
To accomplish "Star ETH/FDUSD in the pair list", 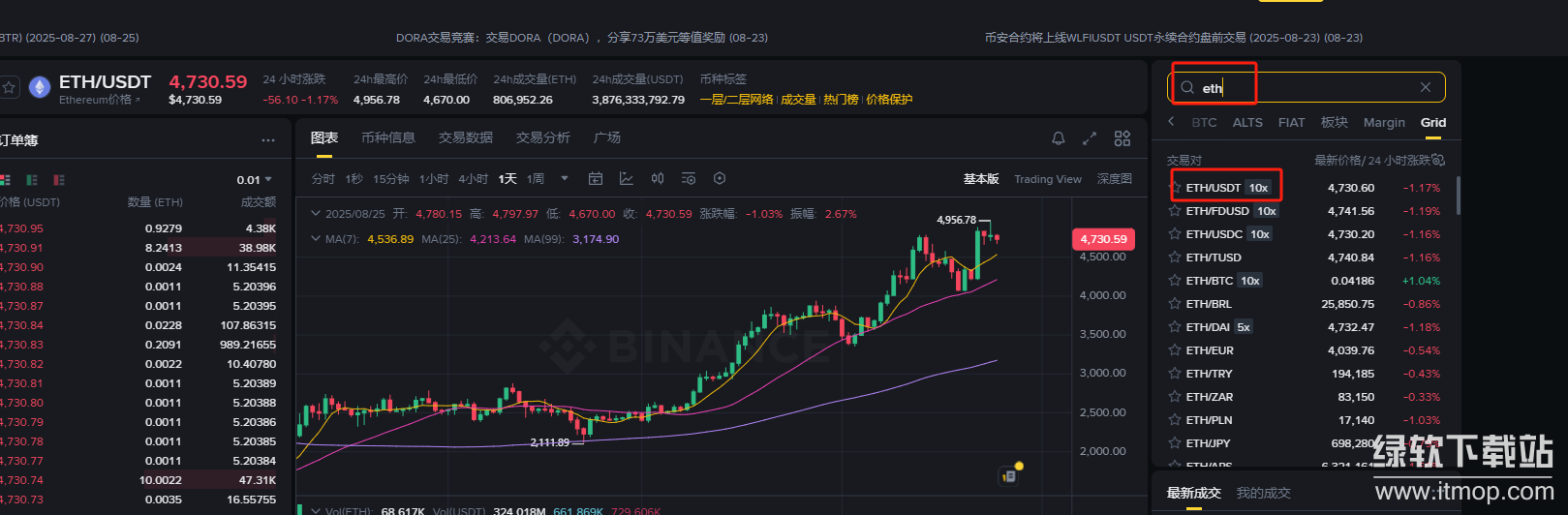I will point(1175,211).
